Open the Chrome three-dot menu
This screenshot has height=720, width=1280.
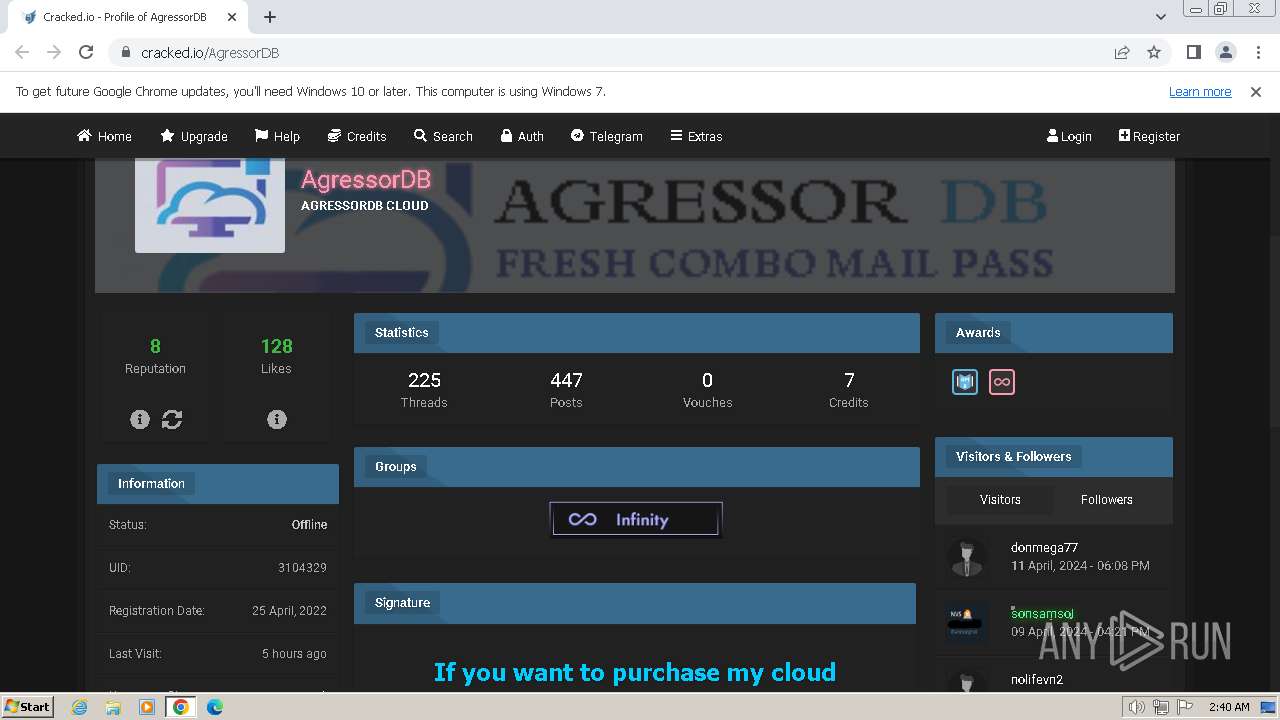(1258, 52)
